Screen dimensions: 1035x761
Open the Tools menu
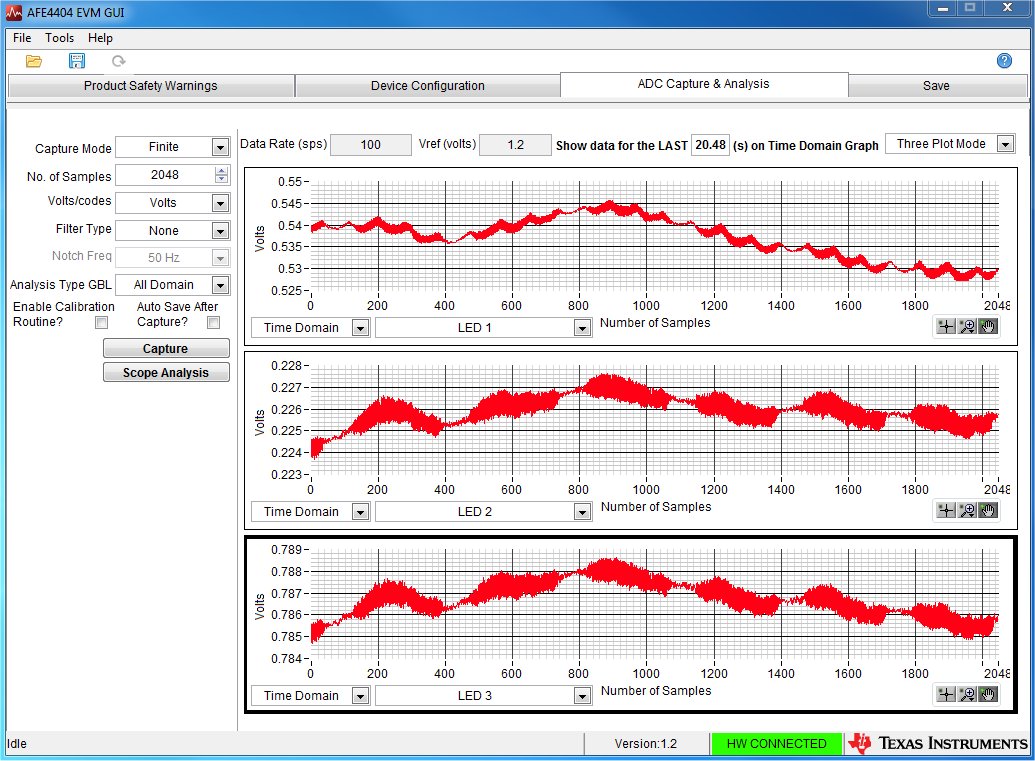59,38
